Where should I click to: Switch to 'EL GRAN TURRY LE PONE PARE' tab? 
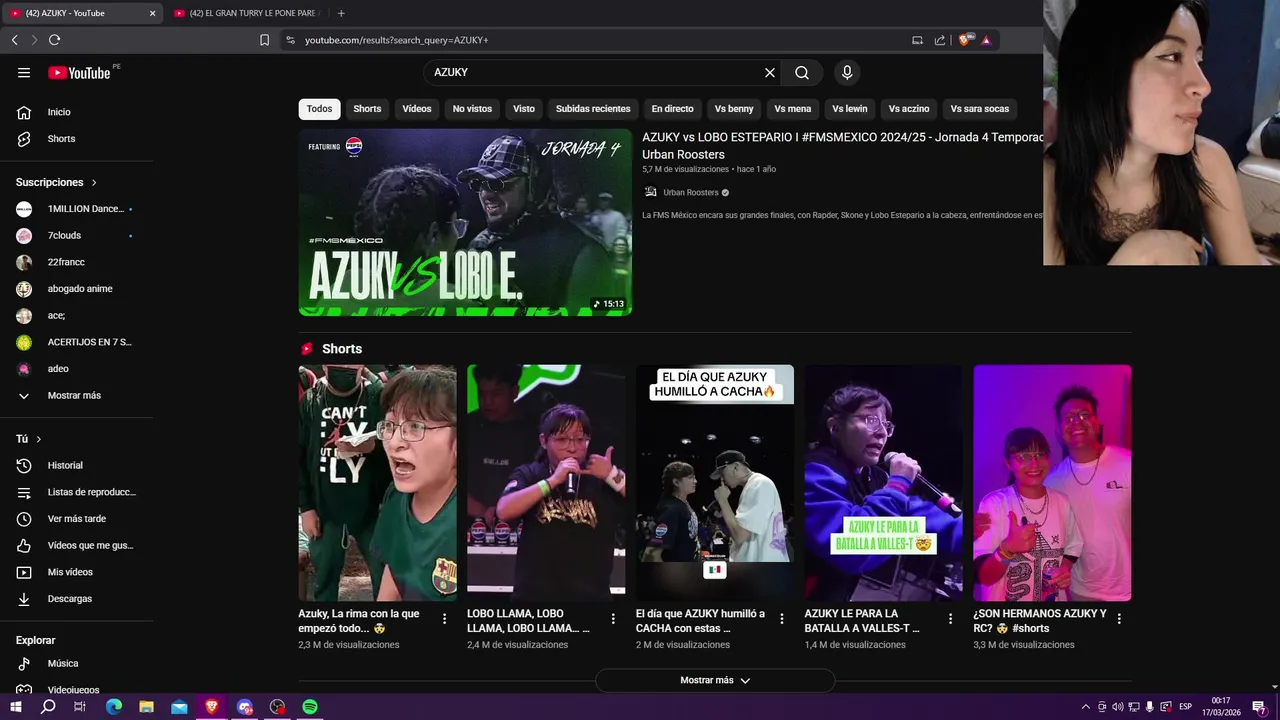point(251,13)
